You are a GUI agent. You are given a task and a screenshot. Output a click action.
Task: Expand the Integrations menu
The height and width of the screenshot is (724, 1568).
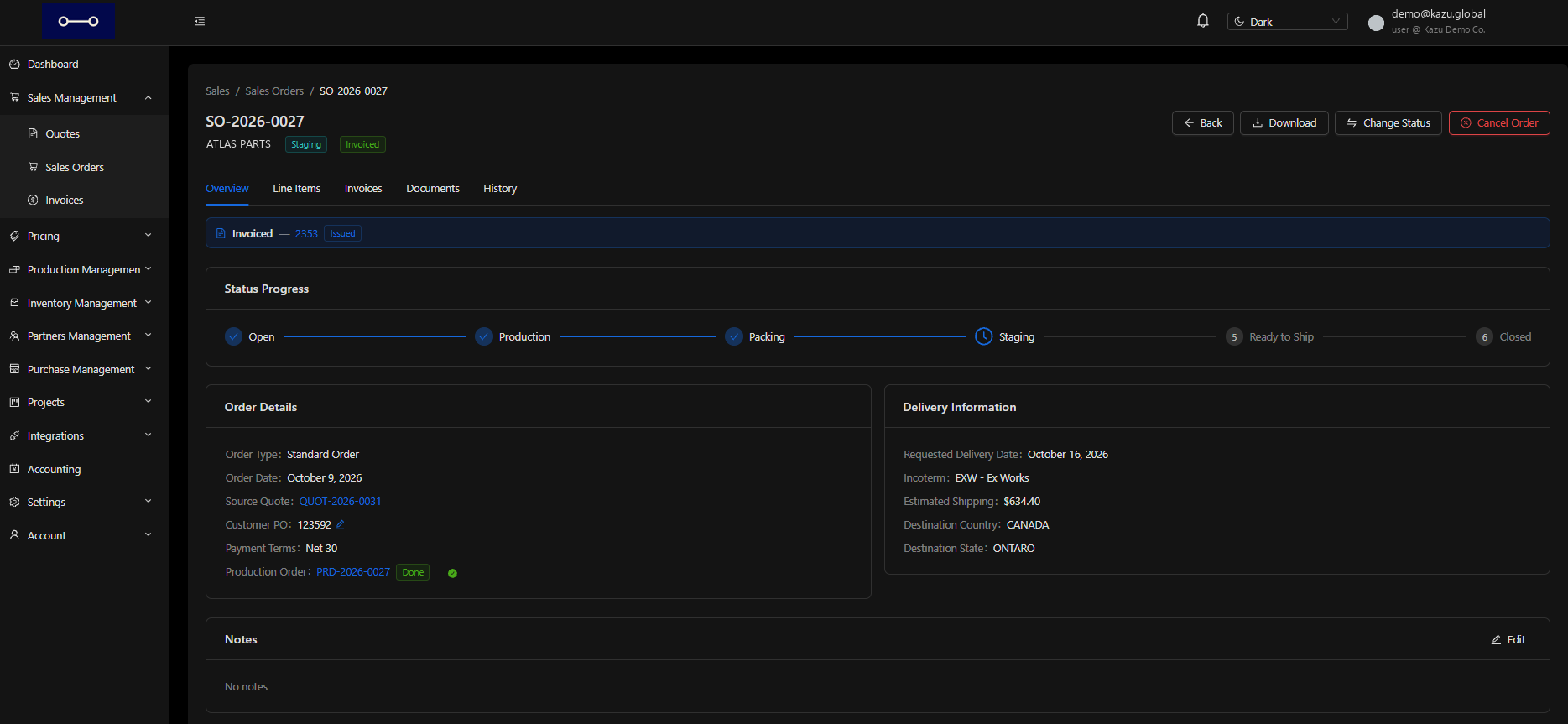pos(84,435)
